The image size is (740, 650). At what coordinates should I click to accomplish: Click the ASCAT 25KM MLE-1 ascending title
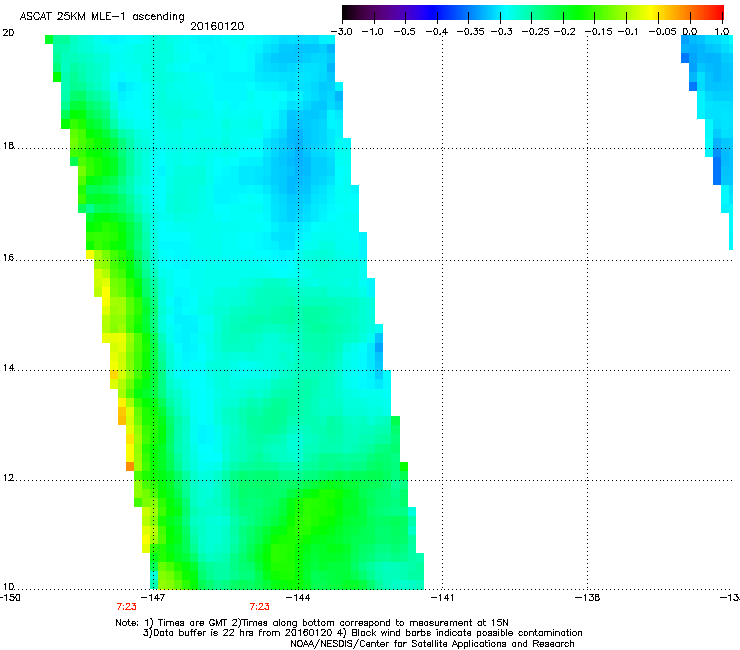(102, 17)
